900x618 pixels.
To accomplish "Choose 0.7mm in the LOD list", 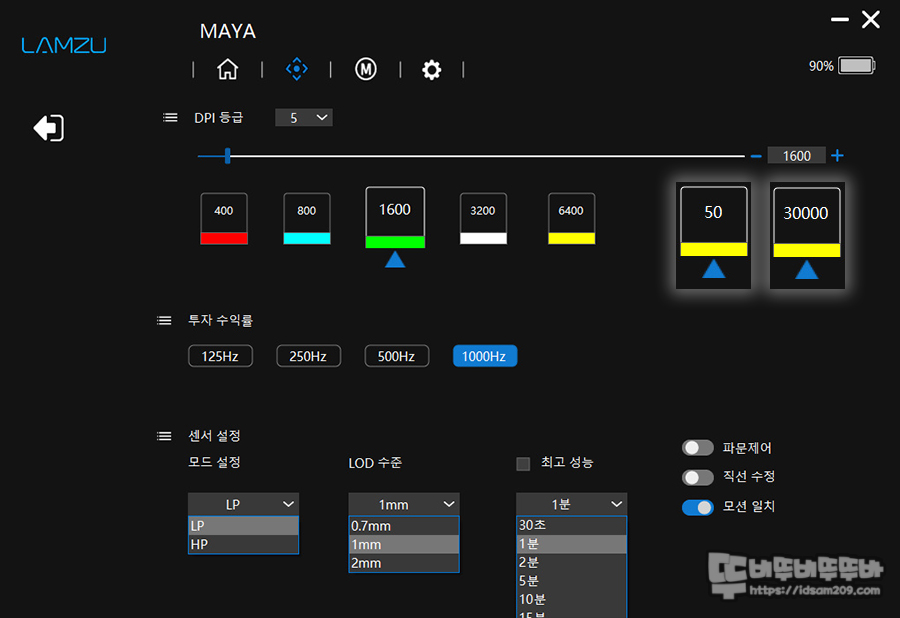I will click(404, 526).
